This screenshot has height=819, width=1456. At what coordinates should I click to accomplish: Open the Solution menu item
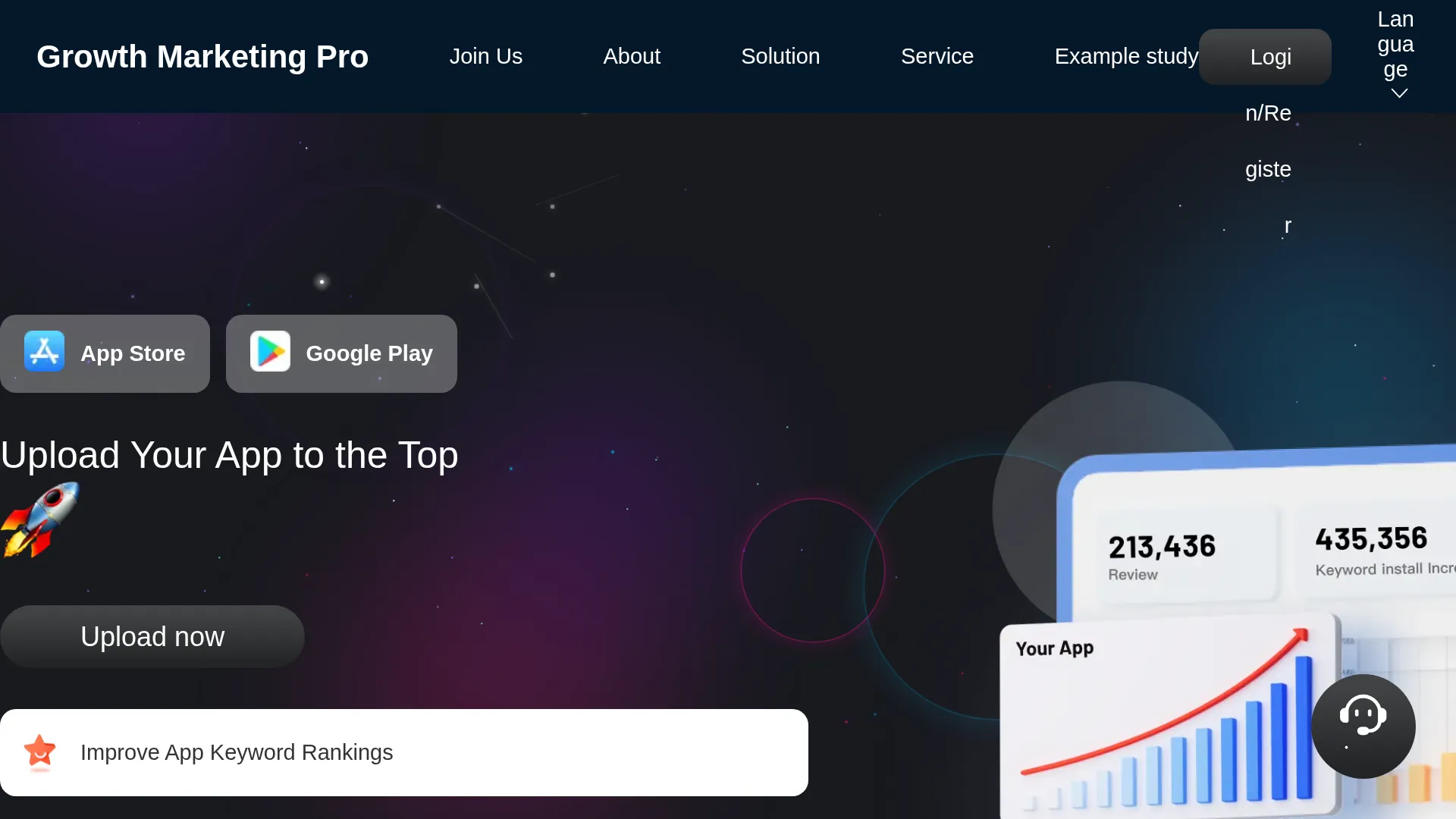780,56
